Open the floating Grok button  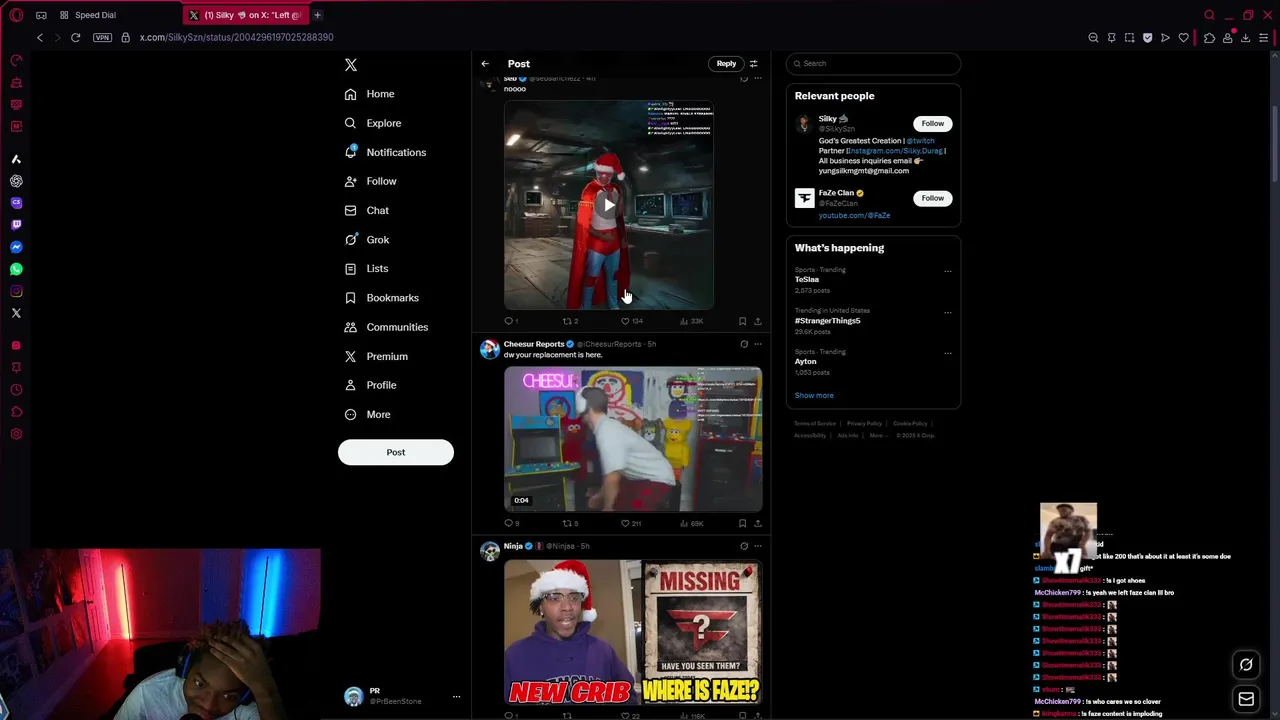coord(1246,665)
